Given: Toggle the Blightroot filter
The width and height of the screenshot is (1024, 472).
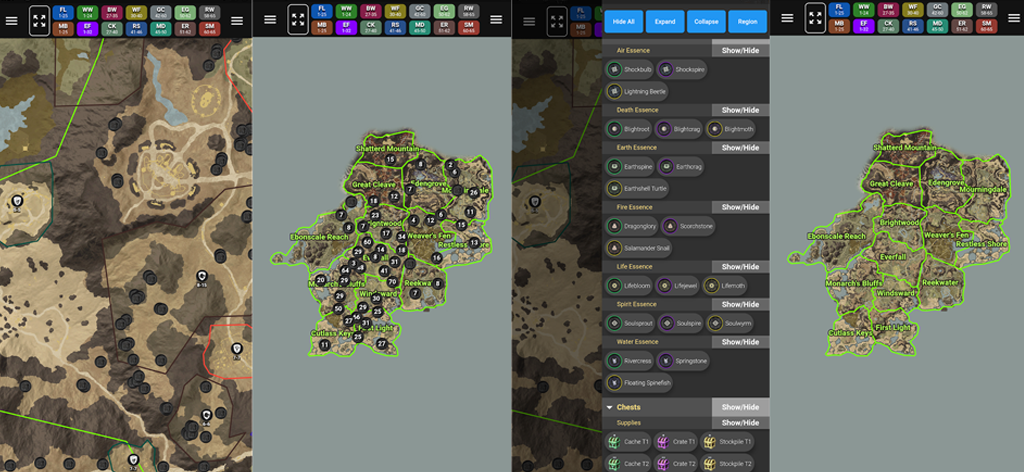Looking at the screenshot, I should pyautogui.click(x=628, y=129).
